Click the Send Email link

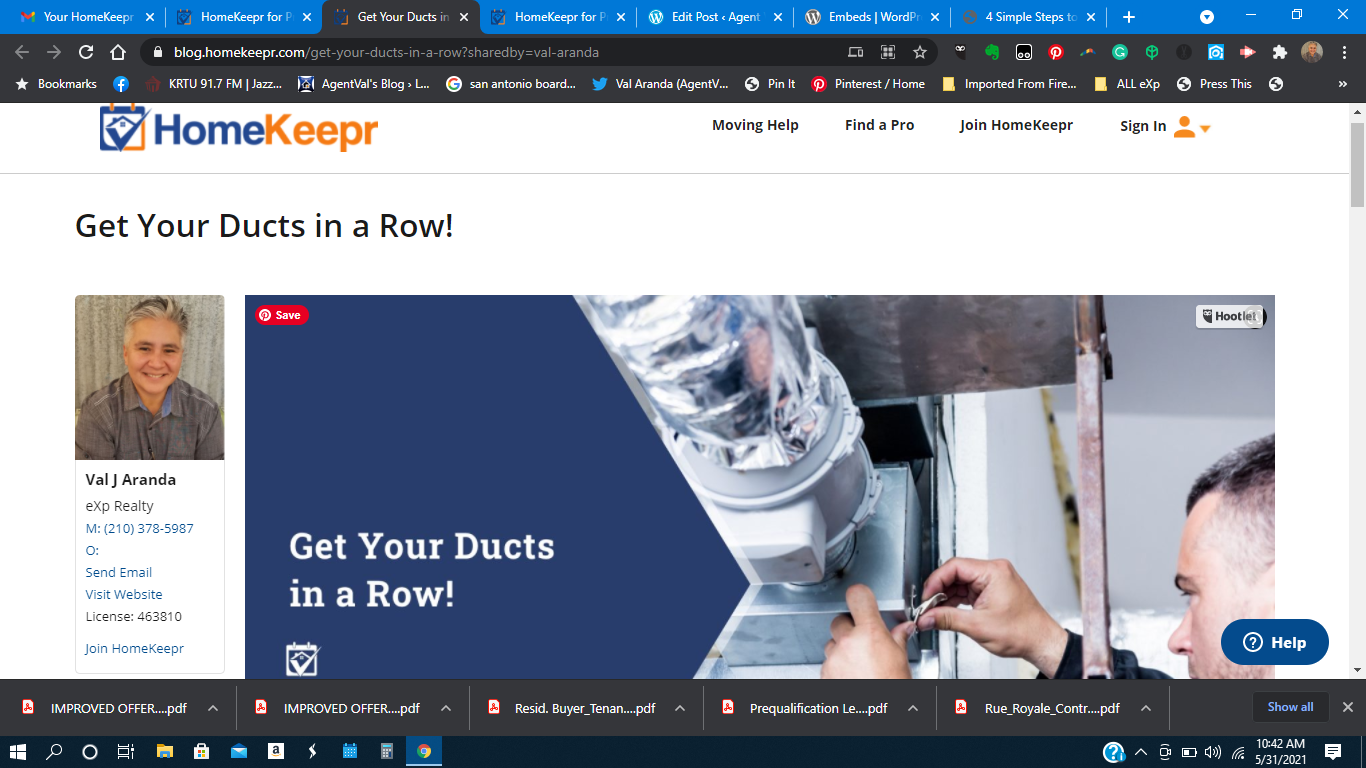(119, 572)
